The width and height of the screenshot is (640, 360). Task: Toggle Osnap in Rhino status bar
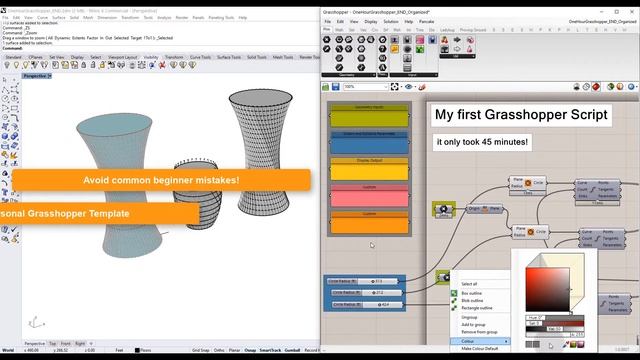pyautogui.click(x=250, y=350)
